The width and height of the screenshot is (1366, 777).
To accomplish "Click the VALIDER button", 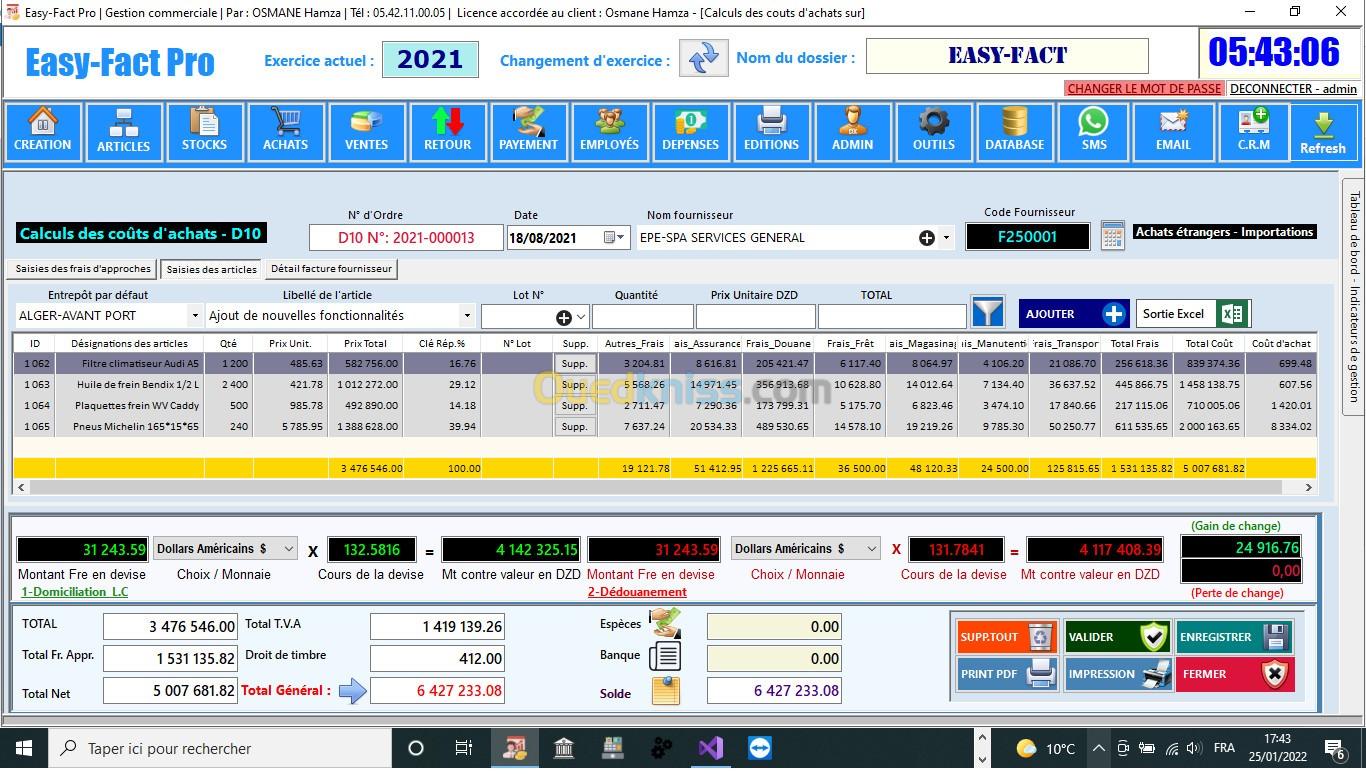I will click(x=1115, y=637).
